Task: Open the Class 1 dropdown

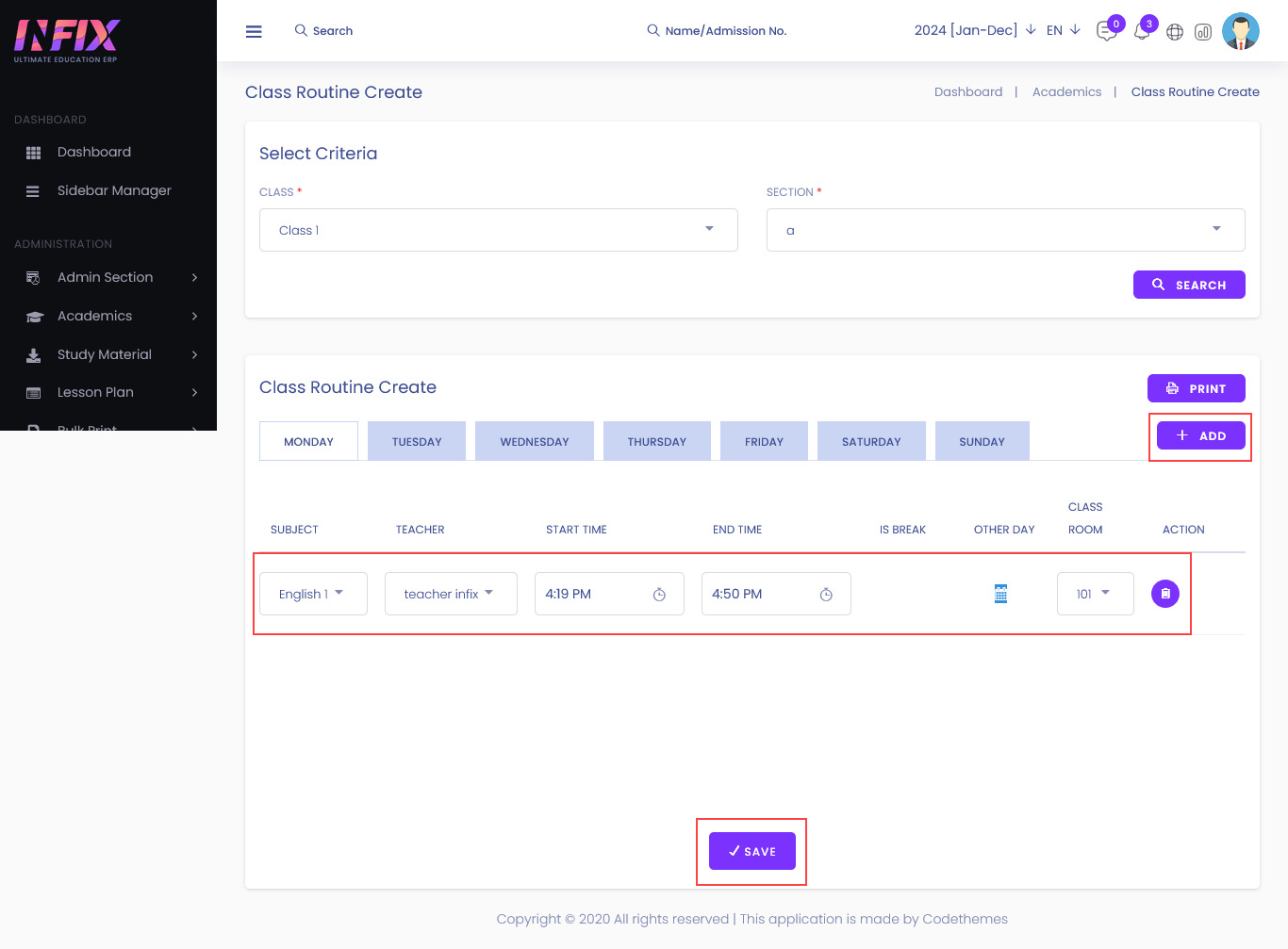Action: pyautogui.click(x=499, y=230)
